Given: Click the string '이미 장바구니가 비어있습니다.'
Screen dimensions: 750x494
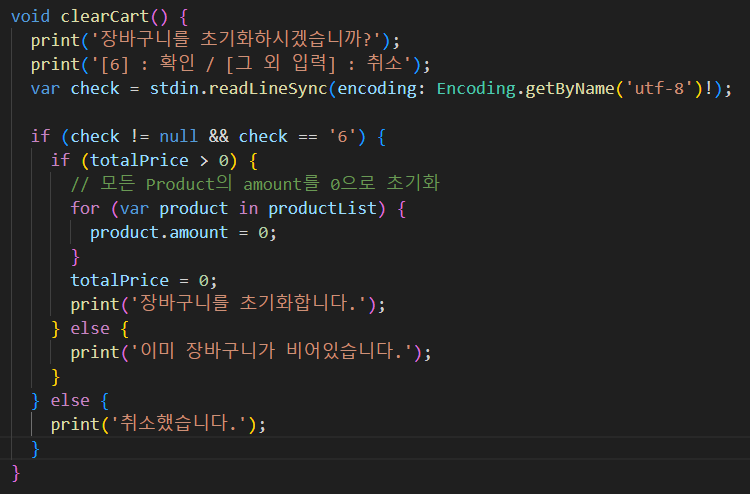Looking at the screenshot, I should coord(273,352).
